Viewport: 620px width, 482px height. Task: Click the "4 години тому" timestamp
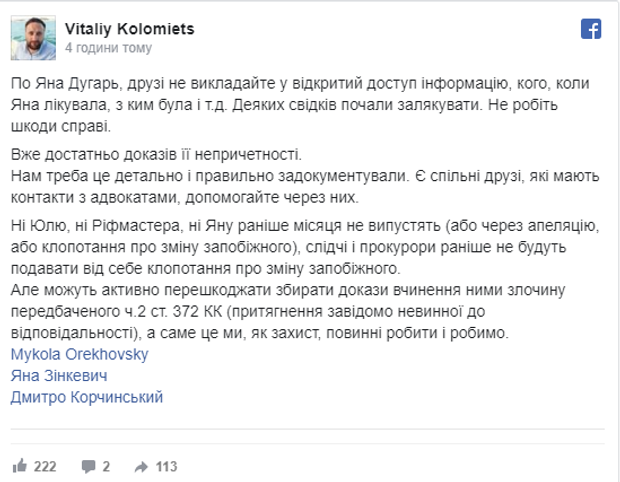coord(108,47)
